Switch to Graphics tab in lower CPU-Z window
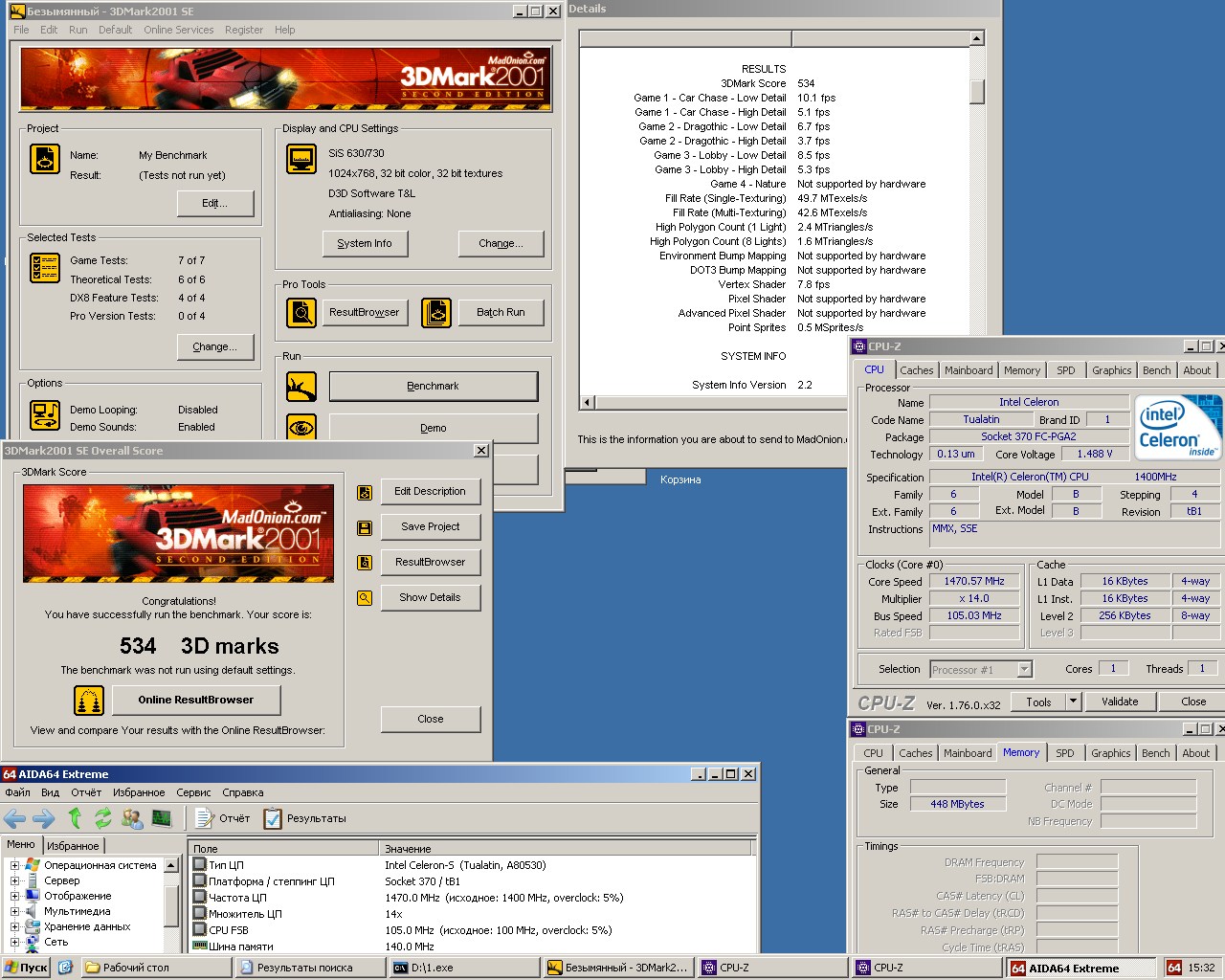The height and width of the screenshot is (980, 1225). coord(1110,753)
